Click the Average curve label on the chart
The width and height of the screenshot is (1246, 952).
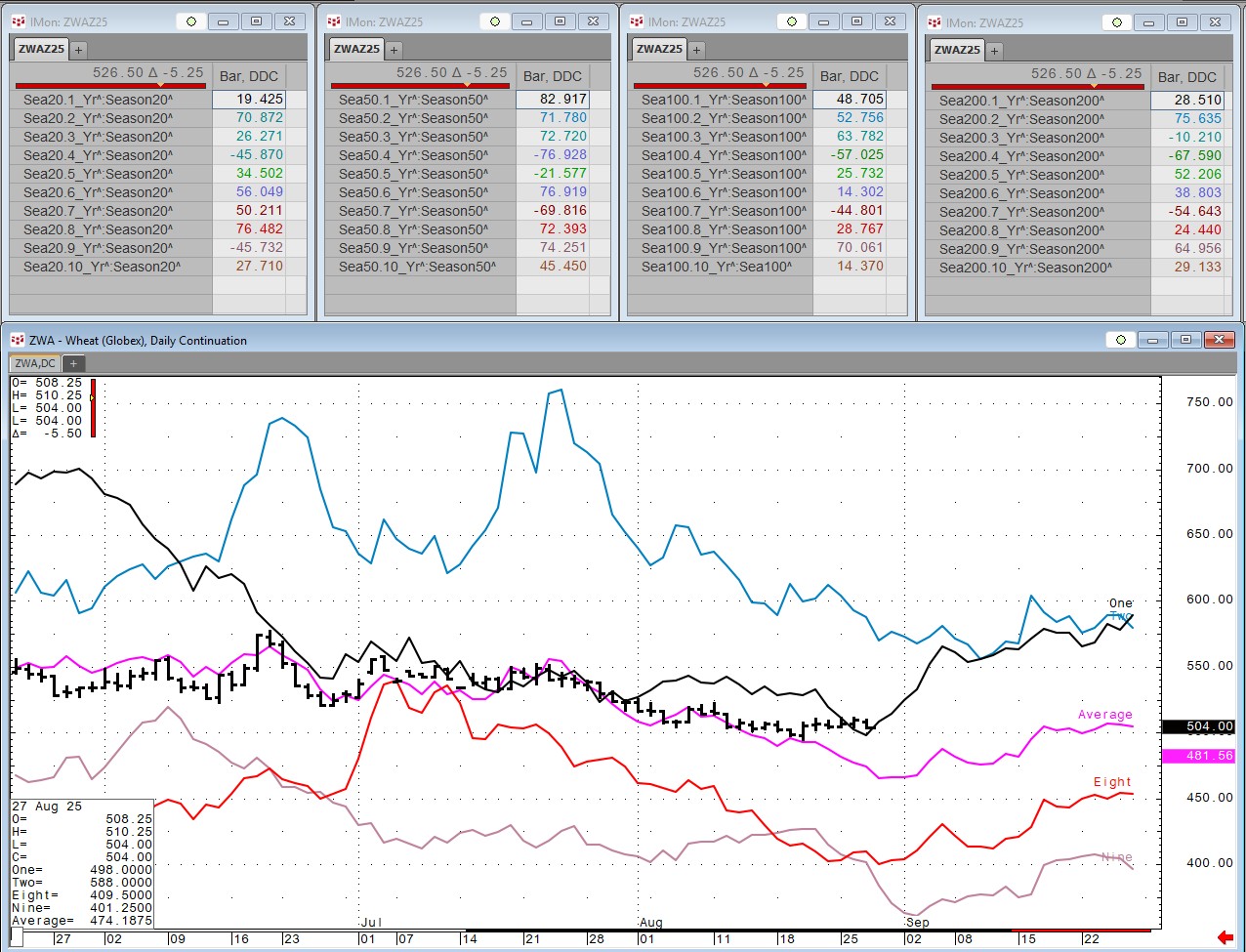coord(1105,715)
